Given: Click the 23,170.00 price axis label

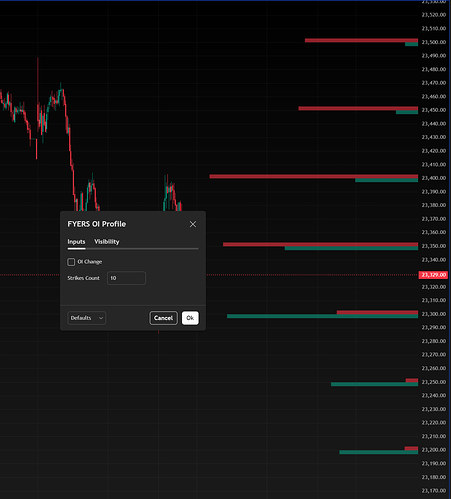Looking at the screenshot, I should click(434, 491).
